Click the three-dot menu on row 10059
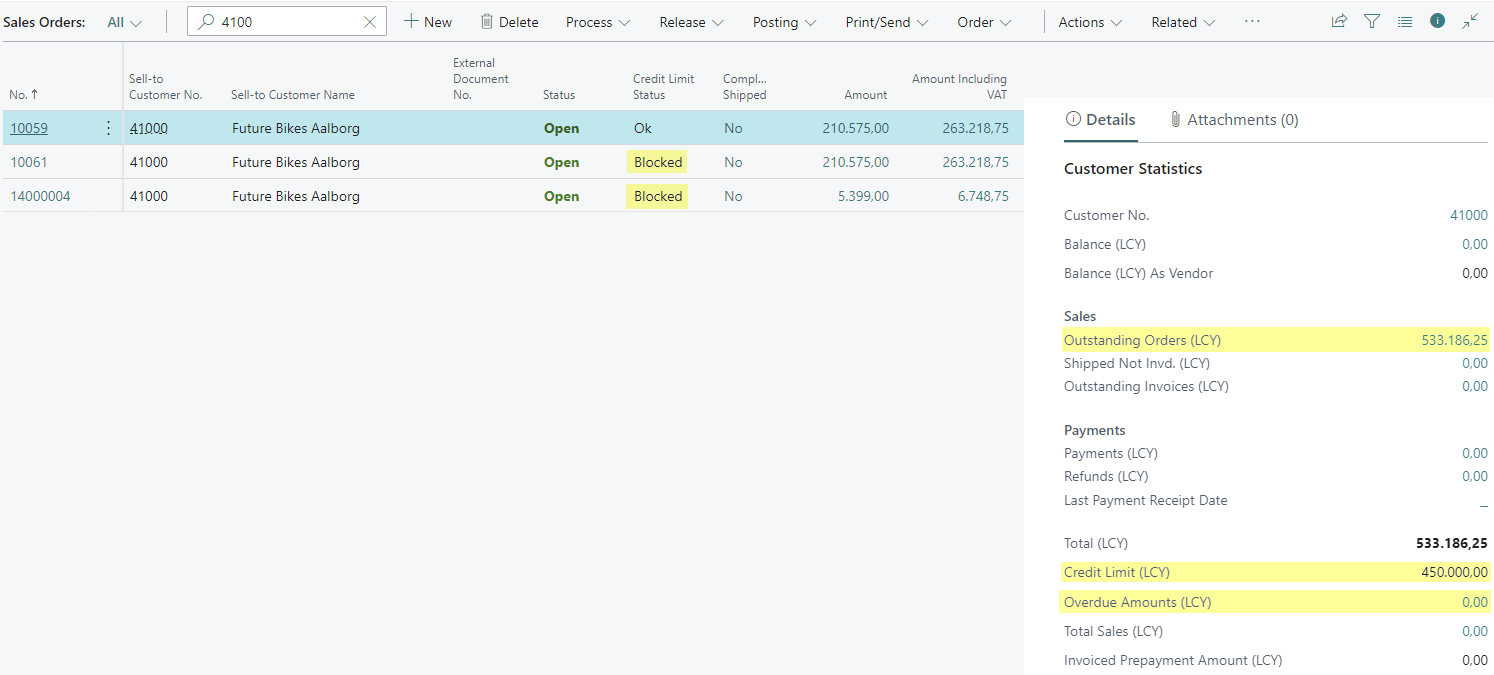1494x675 pixels. (x=108, y=128)
